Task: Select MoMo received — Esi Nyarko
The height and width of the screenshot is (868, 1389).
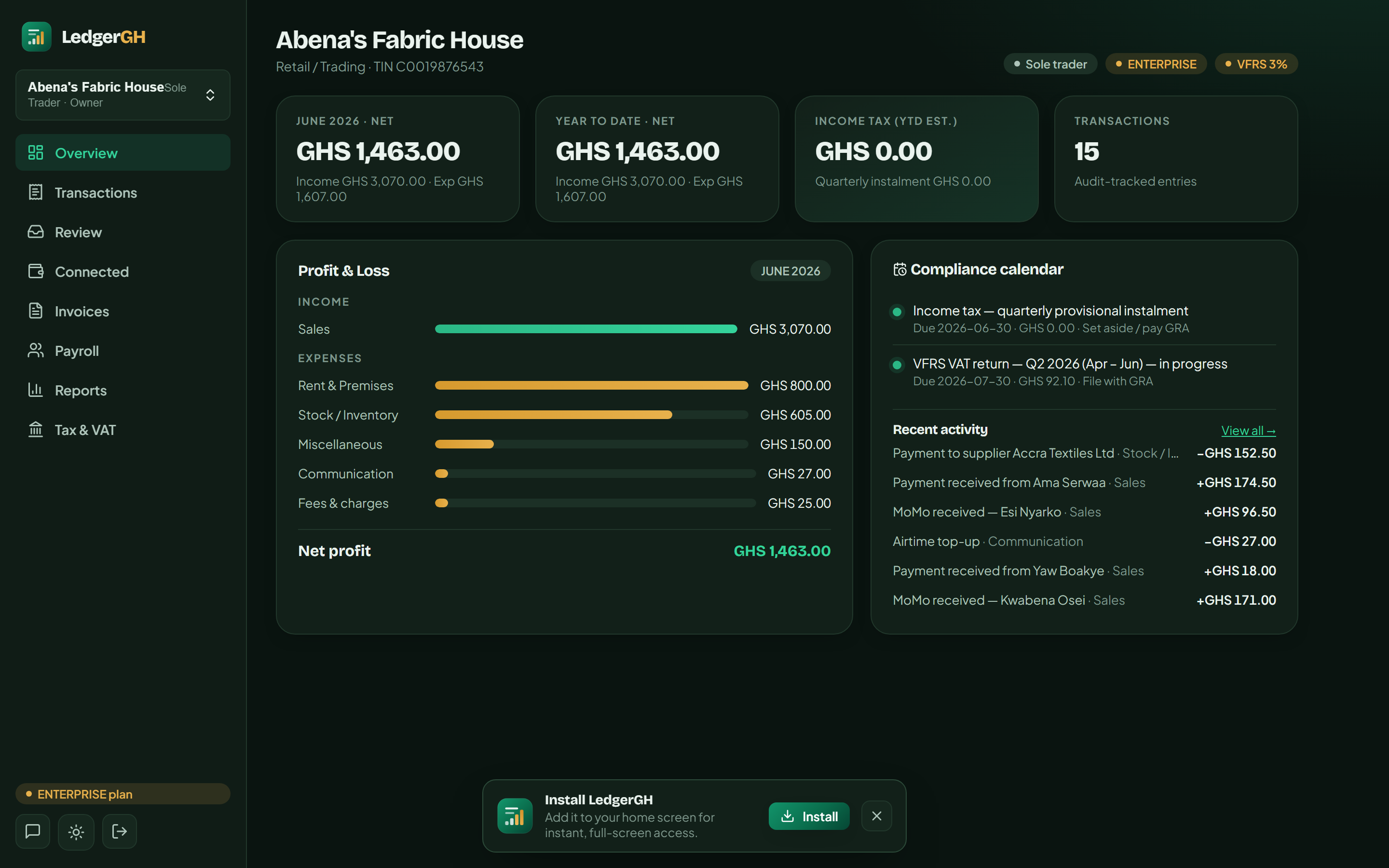Action: 1084,512
